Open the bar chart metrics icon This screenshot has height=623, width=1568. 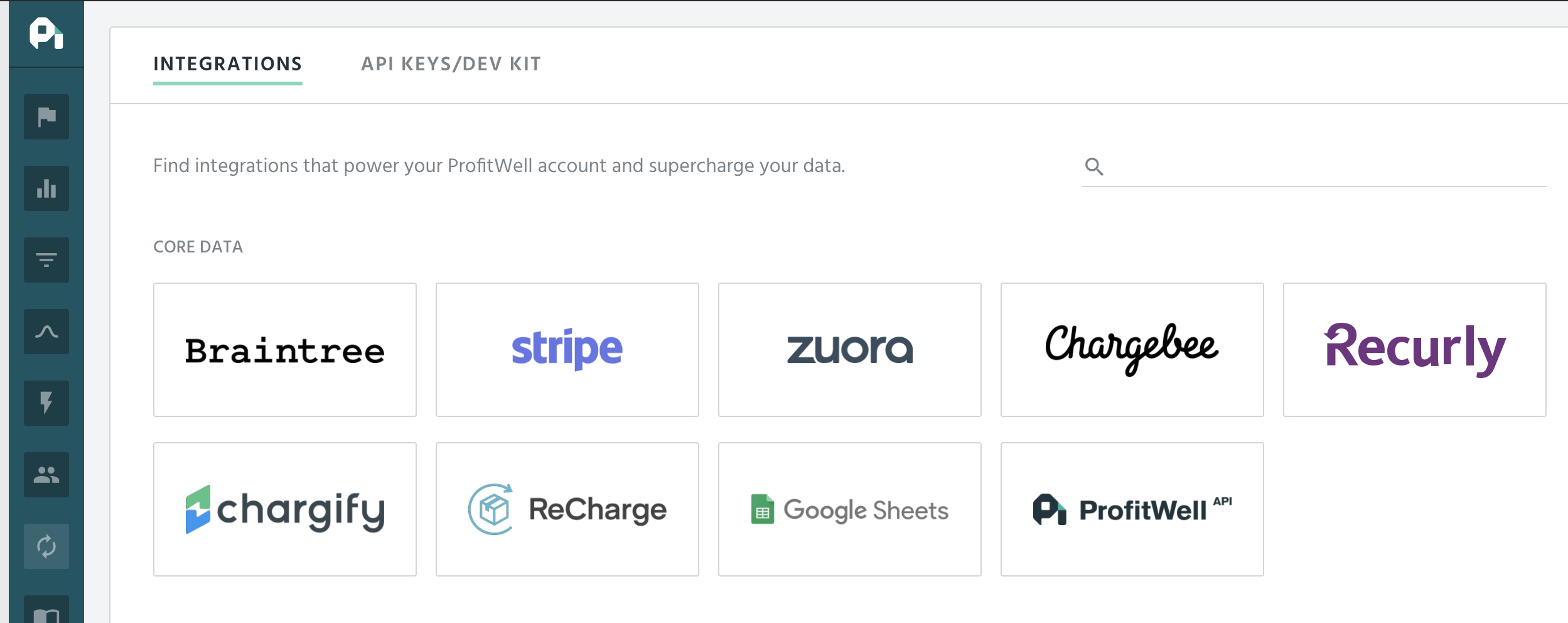46,188
